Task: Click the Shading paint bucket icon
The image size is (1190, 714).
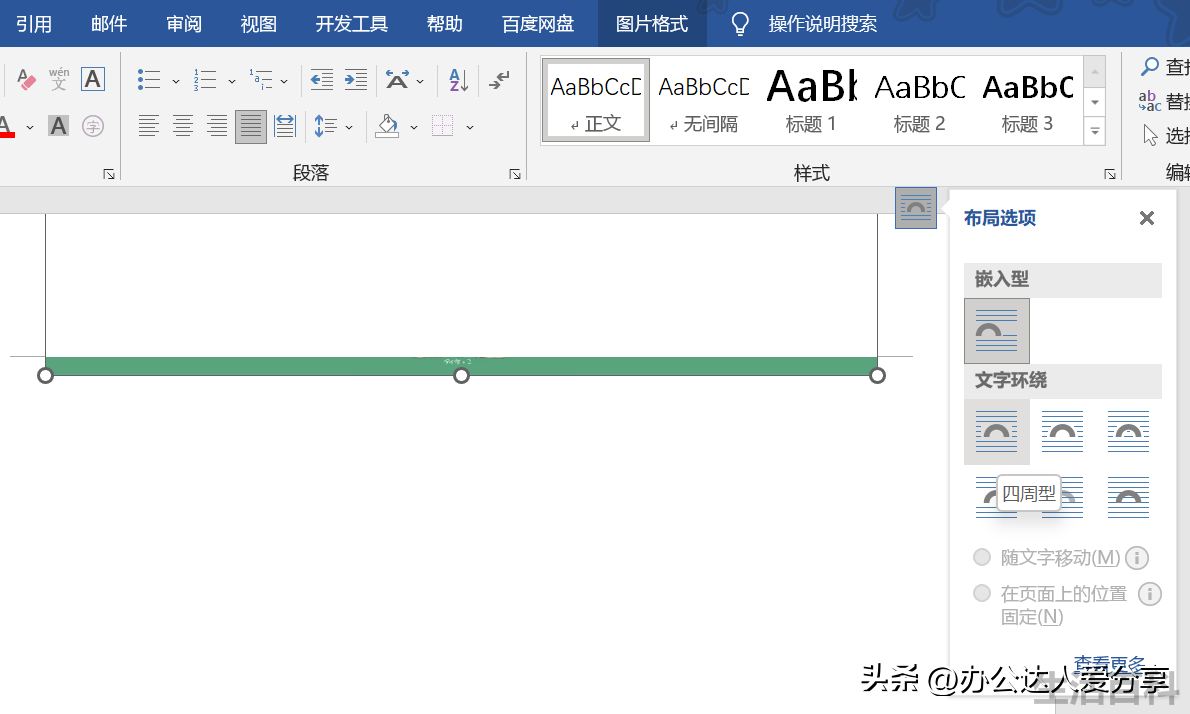Action: click(x=388, y=125)
